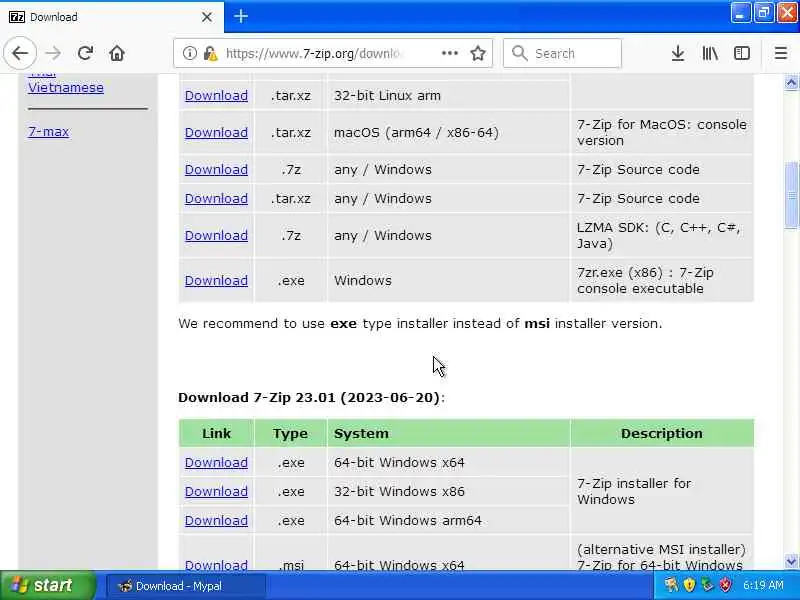Viewport: 800px width, 600px height.
Task: Show site information icon in address bar
Action: 190,53
